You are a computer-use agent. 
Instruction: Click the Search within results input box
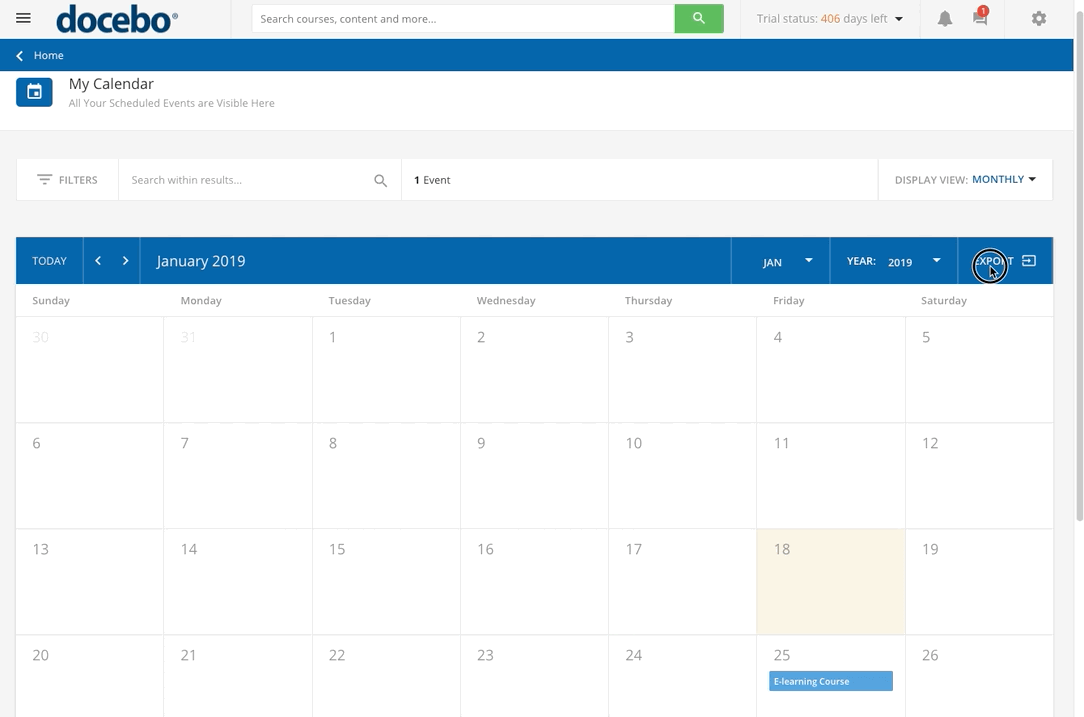240,180
